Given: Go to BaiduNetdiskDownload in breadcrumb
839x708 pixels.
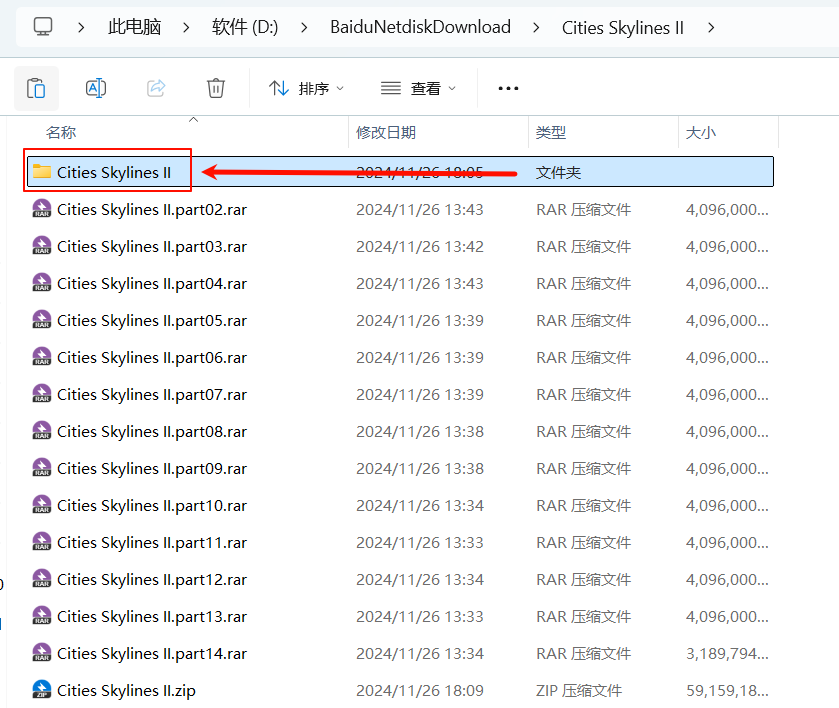Looking at the screenshot, I should 421,27.
